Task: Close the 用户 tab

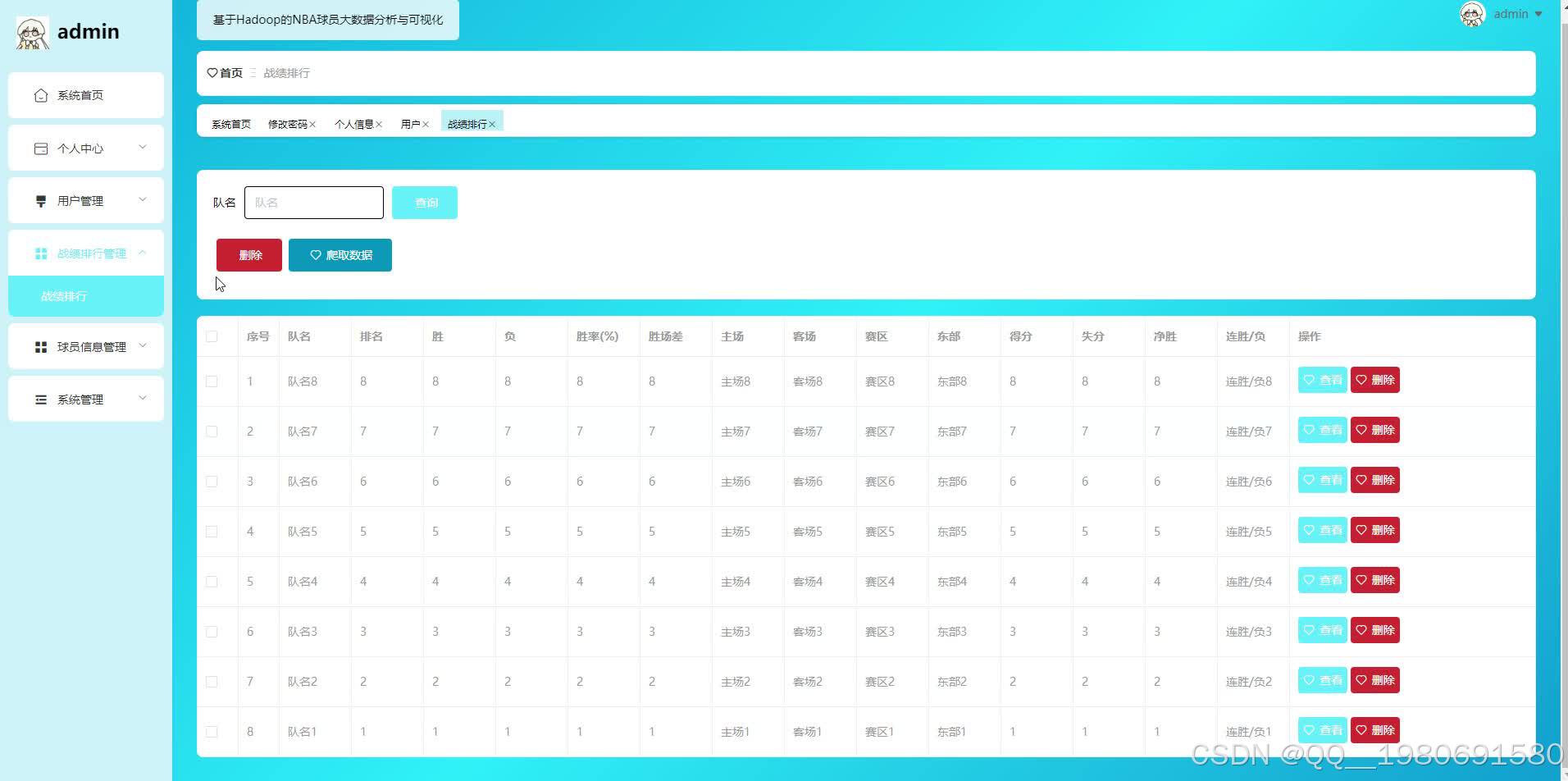Action: click(x=426, y=125)
